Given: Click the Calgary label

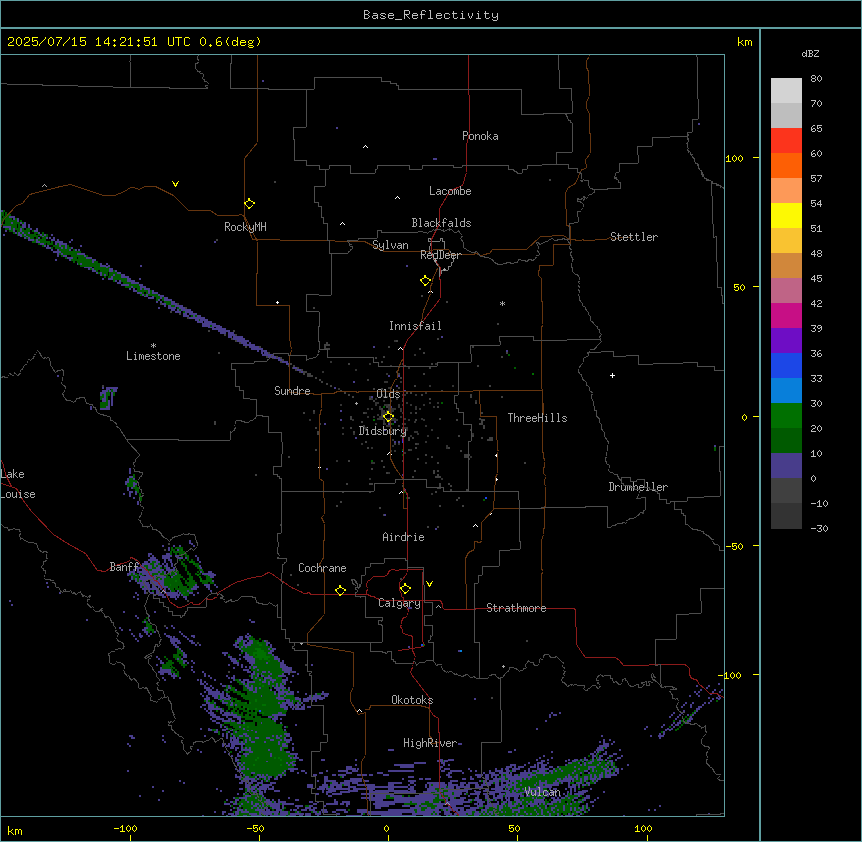Looking at the screenshot, I should tap(399, 603).
